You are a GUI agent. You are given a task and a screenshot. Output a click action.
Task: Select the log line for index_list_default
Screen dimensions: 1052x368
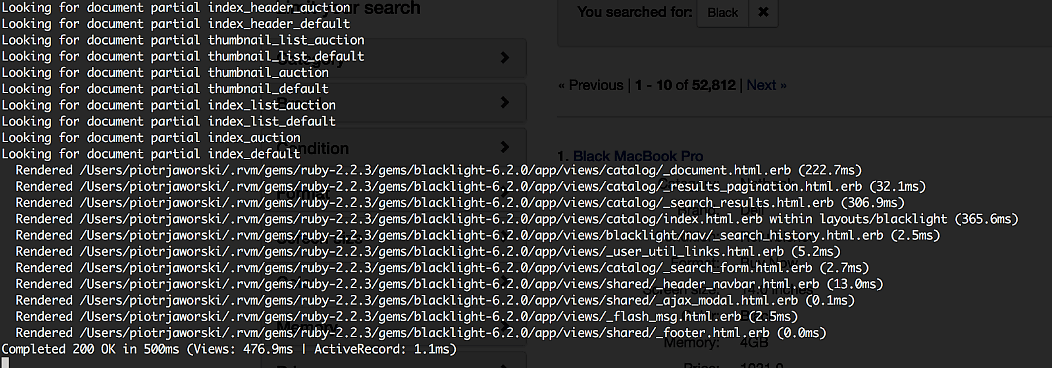[168, 121]
